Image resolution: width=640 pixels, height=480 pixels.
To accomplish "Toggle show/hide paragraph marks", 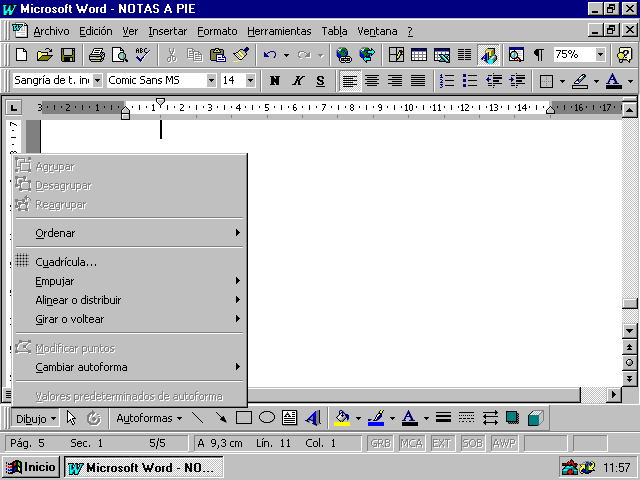I will (539, 55).
